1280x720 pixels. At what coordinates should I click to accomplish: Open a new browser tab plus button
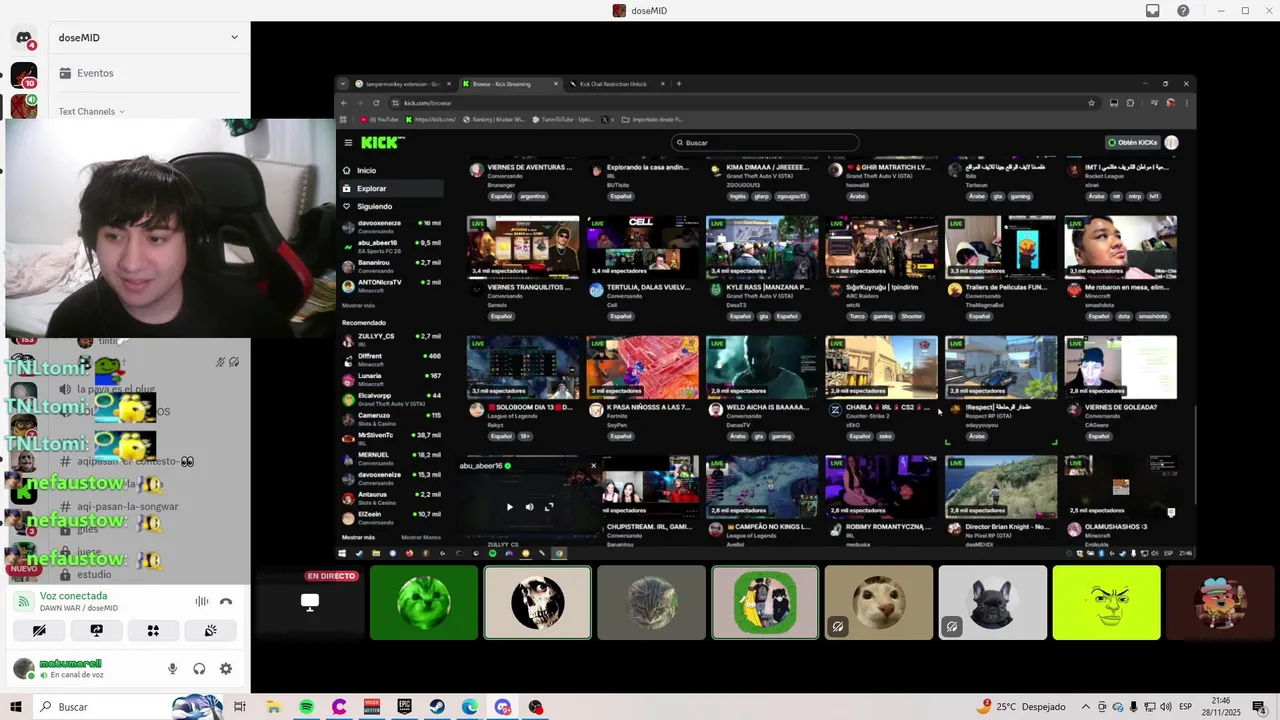(679, 84)
